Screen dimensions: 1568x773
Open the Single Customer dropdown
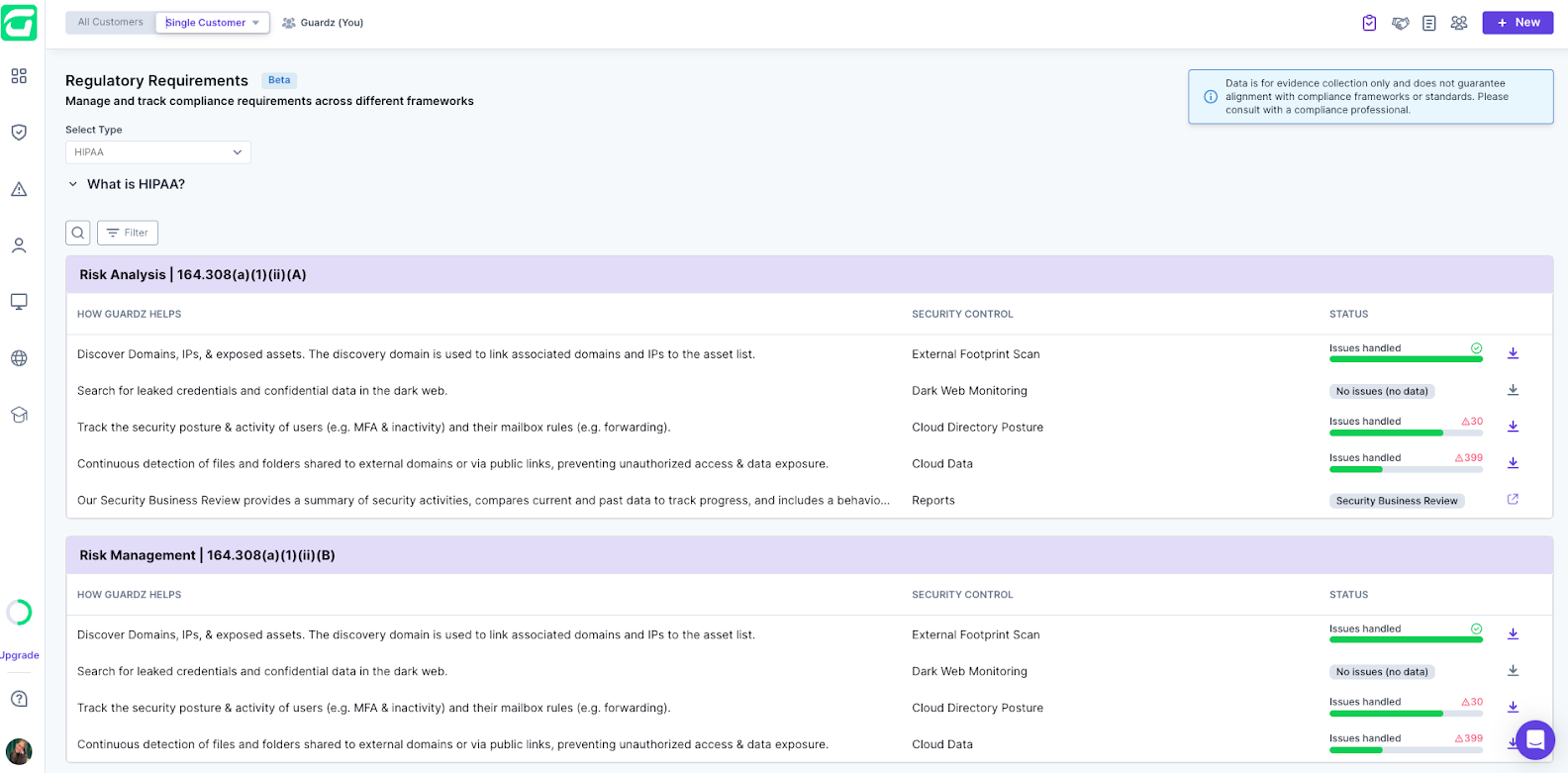[213, 23]
